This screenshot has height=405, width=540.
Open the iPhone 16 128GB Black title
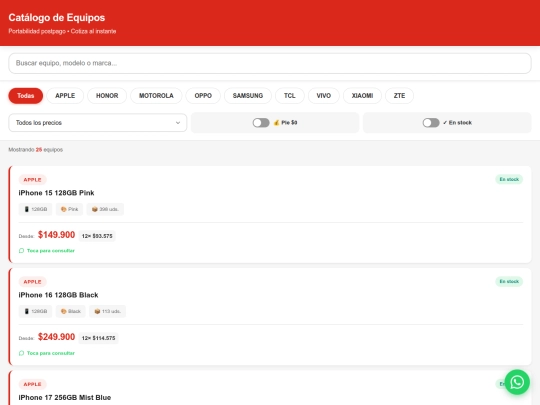click(59, 295)
